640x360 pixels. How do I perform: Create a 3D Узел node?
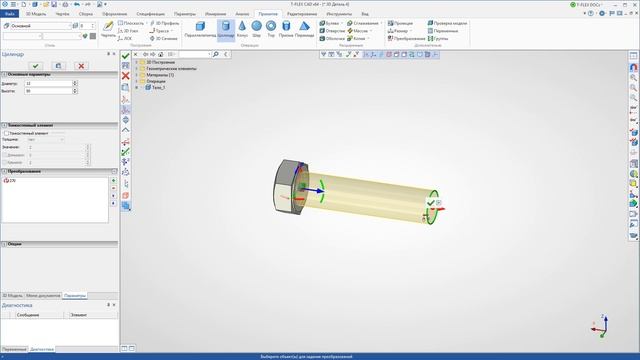click(x=128, y=31)
